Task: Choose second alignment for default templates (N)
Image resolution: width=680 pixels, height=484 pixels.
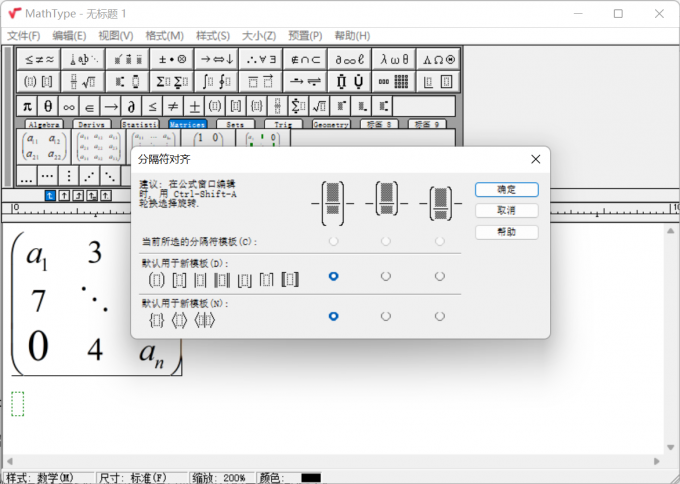Action: click(386, 316)
